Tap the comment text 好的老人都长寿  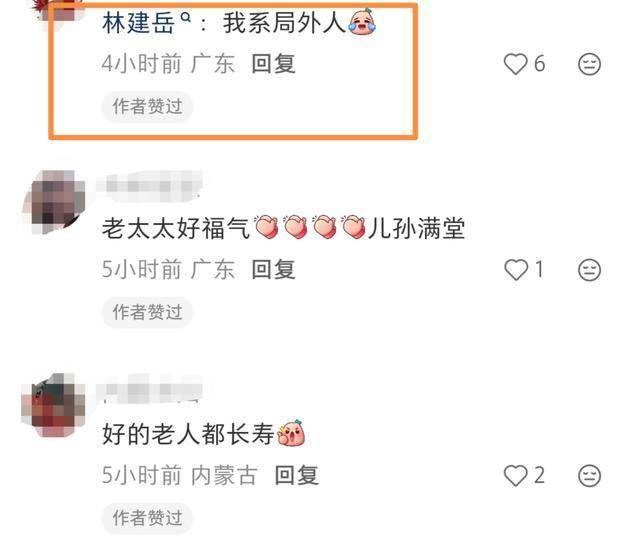[188, 434]
